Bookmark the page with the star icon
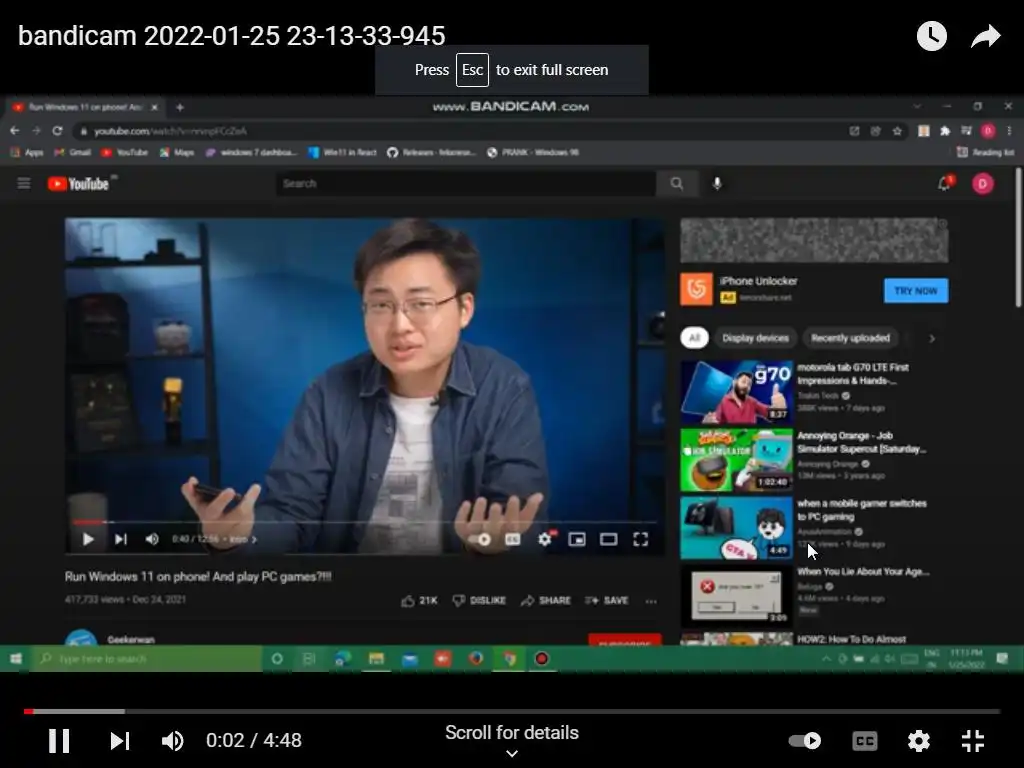The width and height of the screenshot is (1024, 768). (897, 131)
